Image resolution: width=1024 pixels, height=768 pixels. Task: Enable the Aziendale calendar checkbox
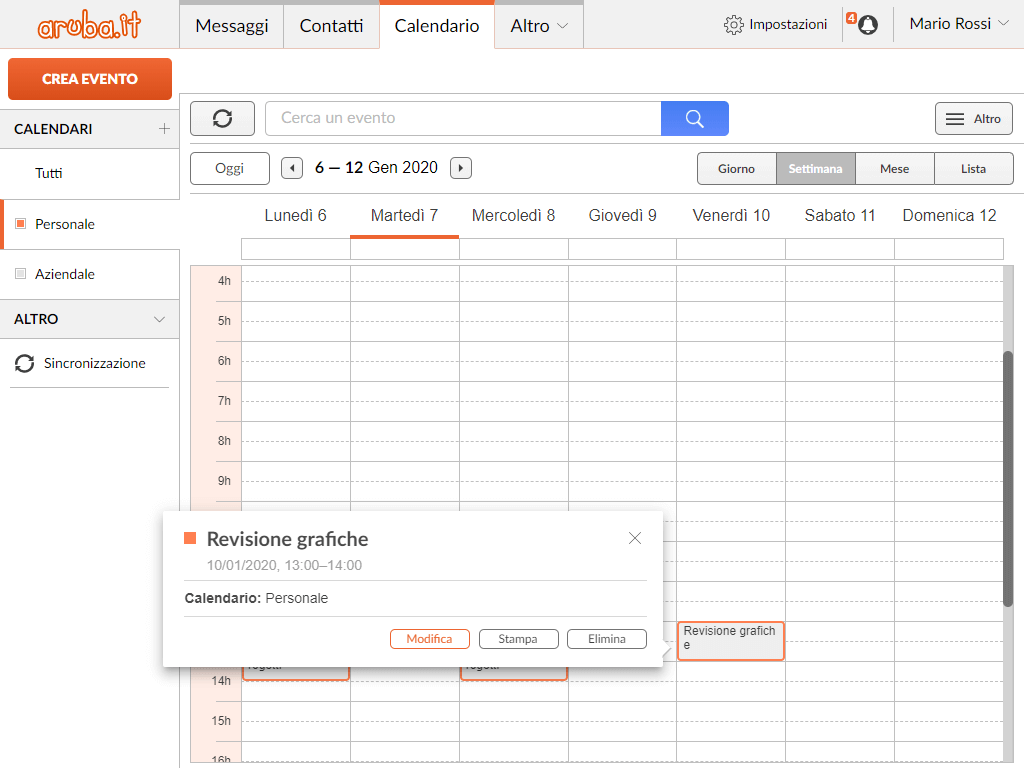(x=21, y=274)
